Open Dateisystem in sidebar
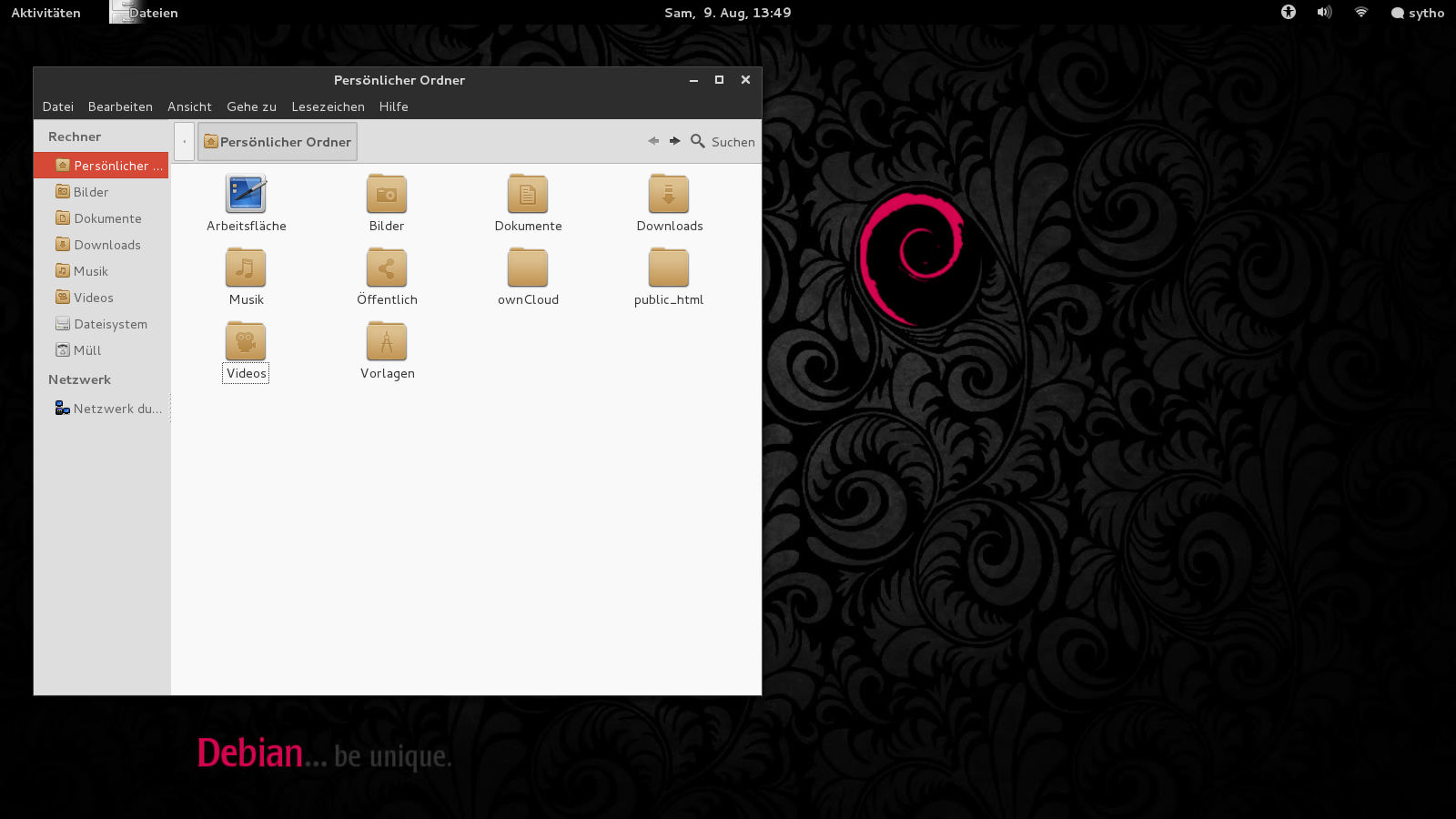The width and height of the screenshot is (1456, 819). coord(101,324)
